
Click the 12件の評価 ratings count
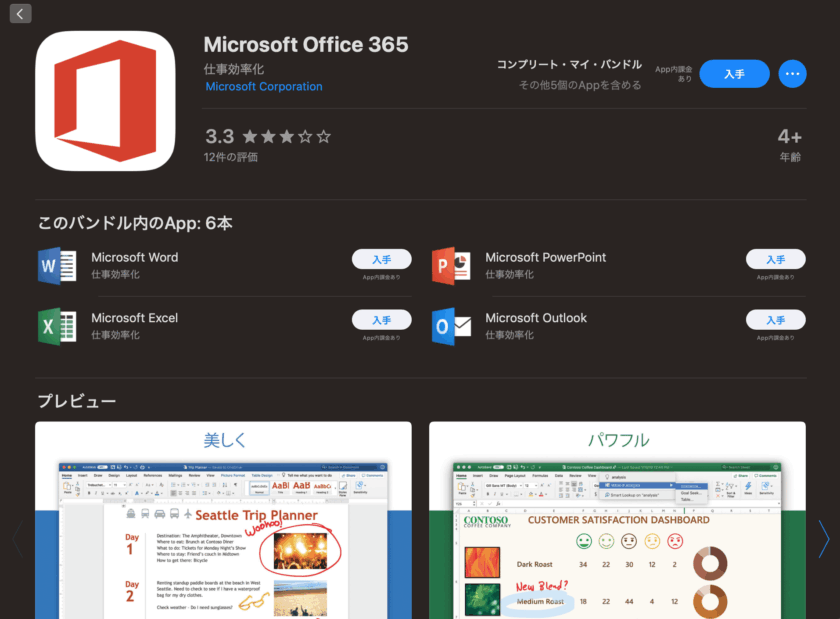[230, 157]
